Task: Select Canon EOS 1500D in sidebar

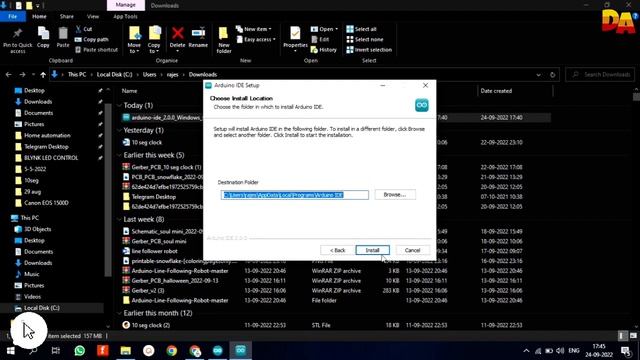Action: click(46, 203)
